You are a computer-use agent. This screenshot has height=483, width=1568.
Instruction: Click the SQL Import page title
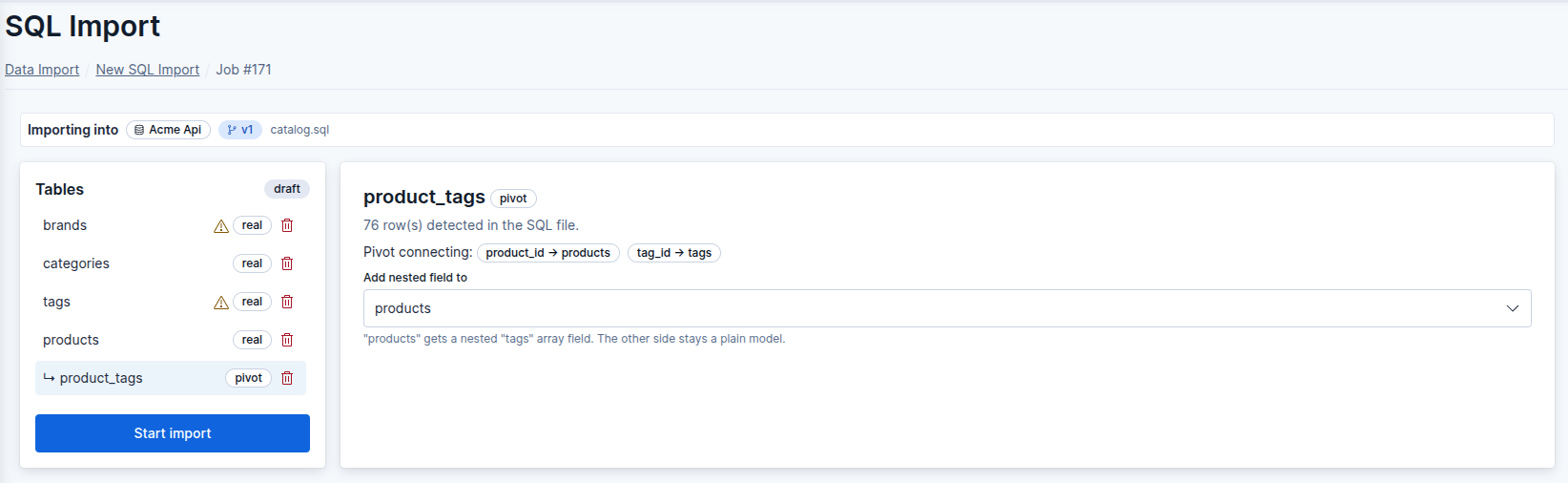click(83, 26)
